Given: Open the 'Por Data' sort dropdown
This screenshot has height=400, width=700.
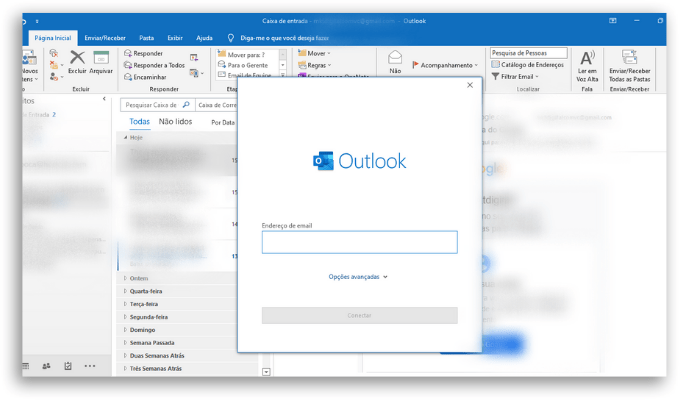Looking at the screenshot, I should point(223,122).
